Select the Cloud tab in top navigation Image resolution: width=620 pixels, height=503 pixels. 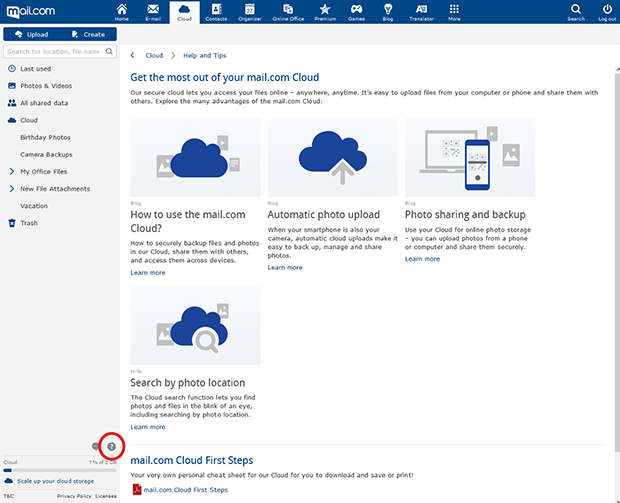click(184, 12)
